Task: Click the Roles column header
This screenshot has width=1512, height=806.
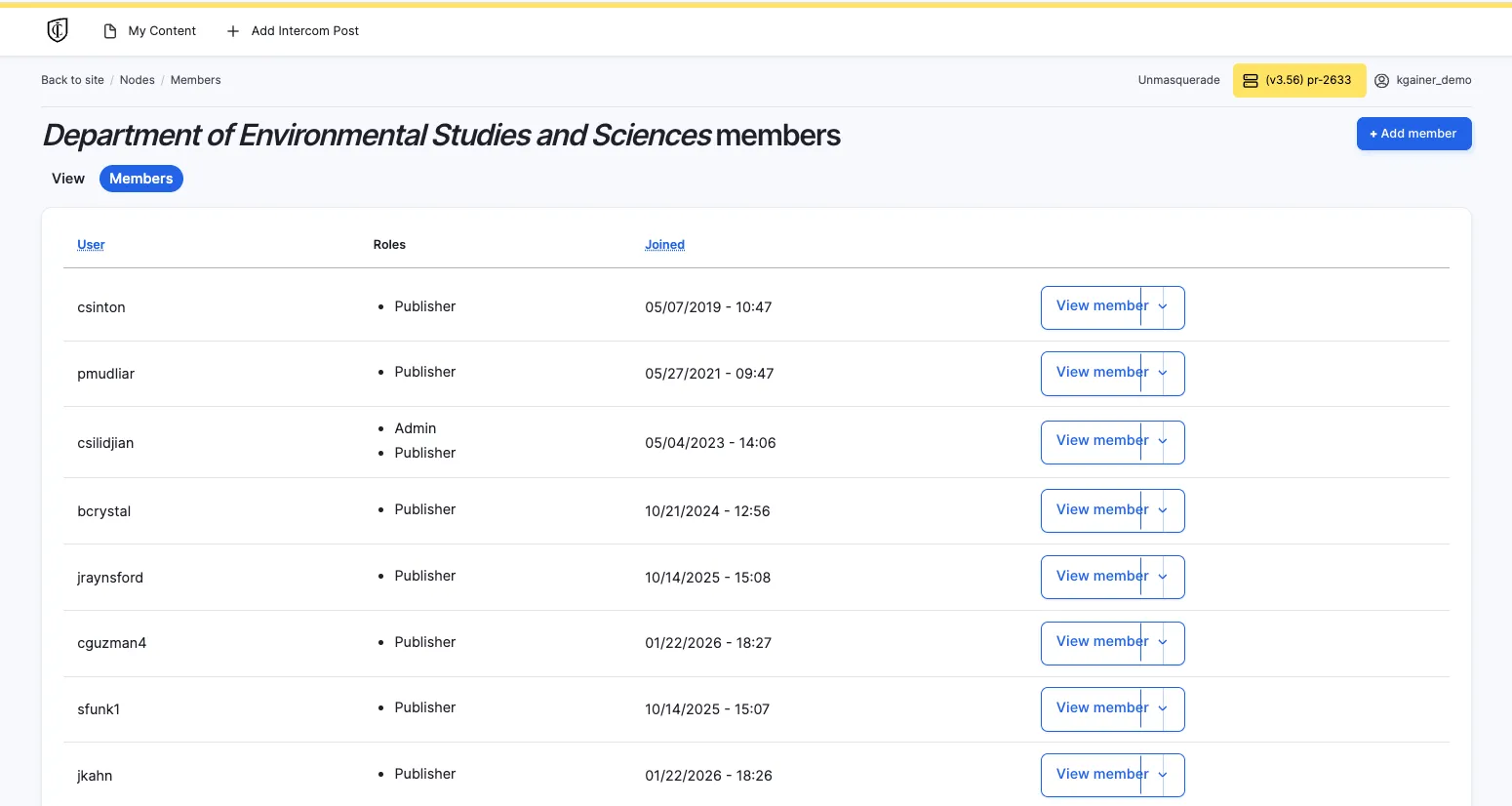Action: [389, 245]
